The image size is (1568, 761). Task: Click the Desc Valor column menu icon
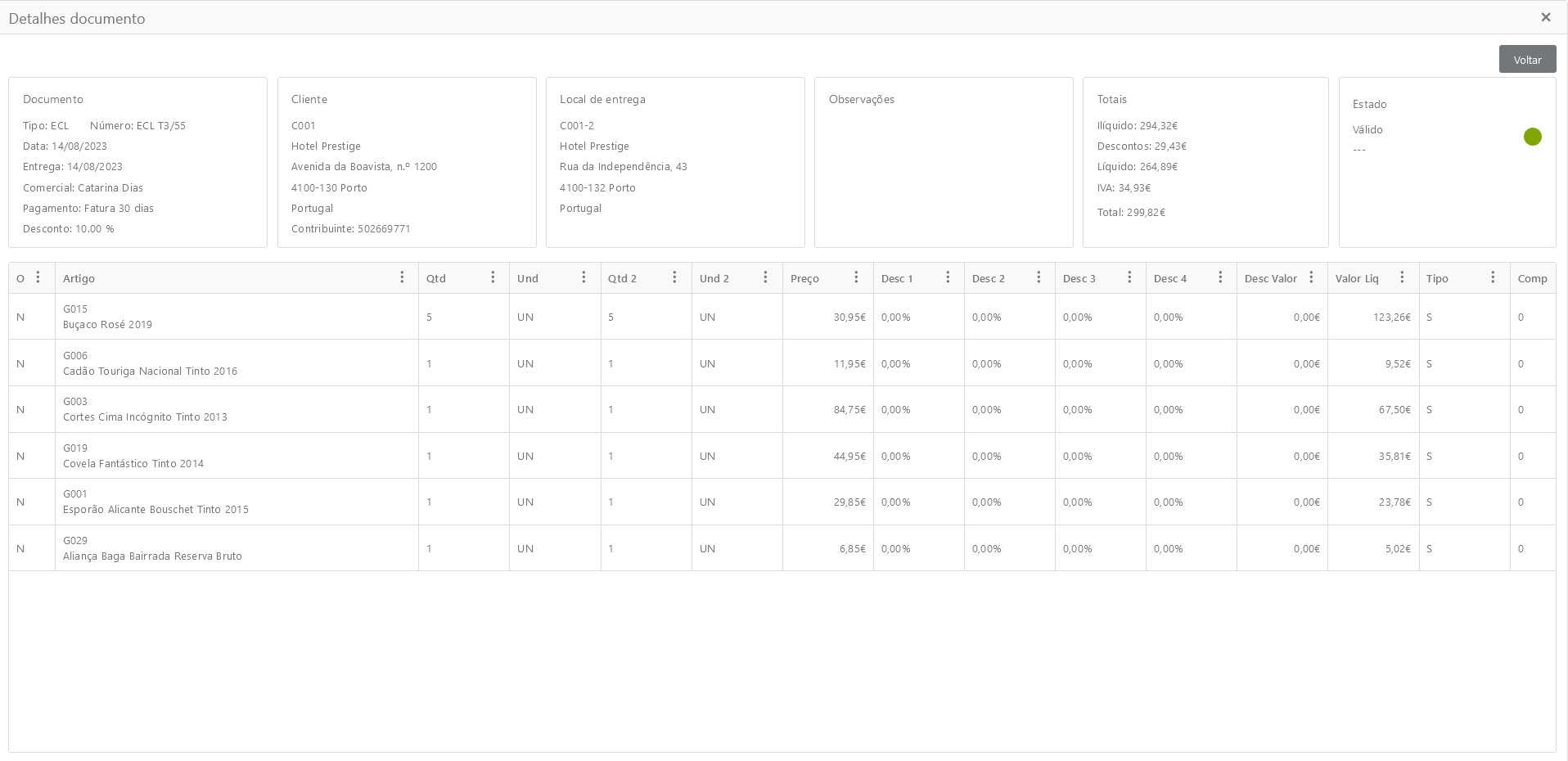tap(1311, 277)
